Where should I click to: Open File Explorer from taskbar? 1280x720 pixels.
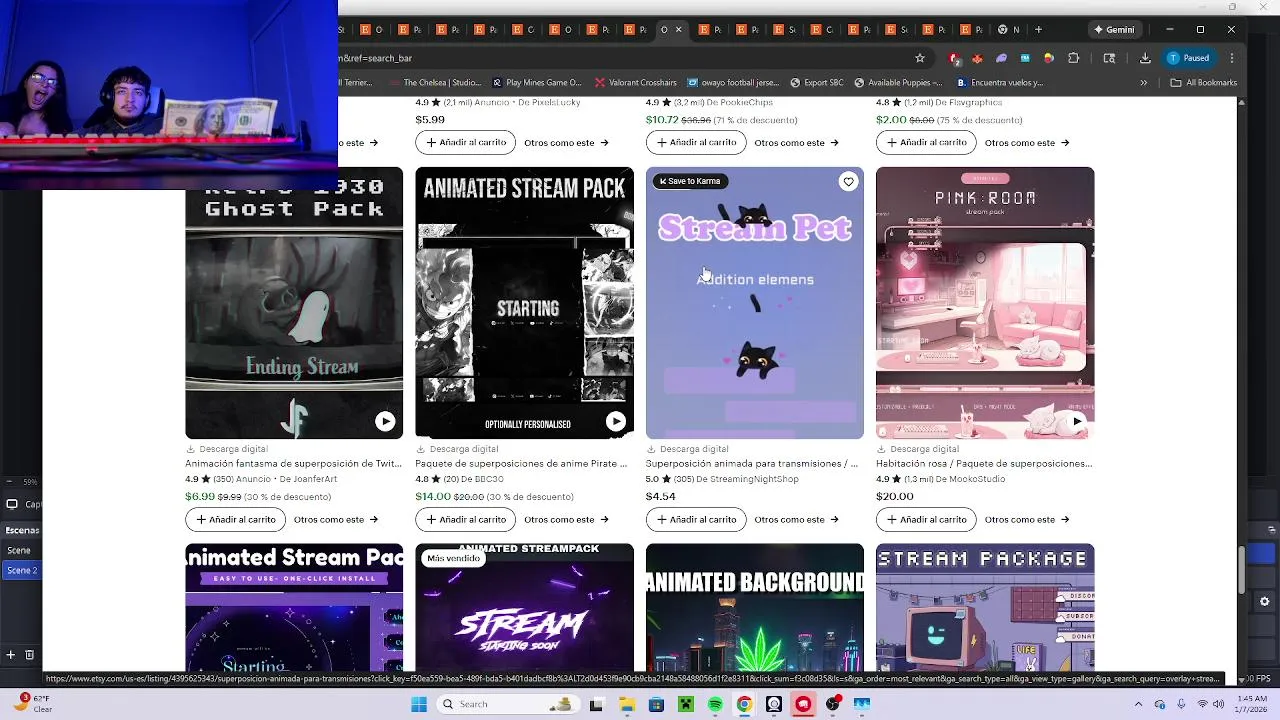pos(626,704)
